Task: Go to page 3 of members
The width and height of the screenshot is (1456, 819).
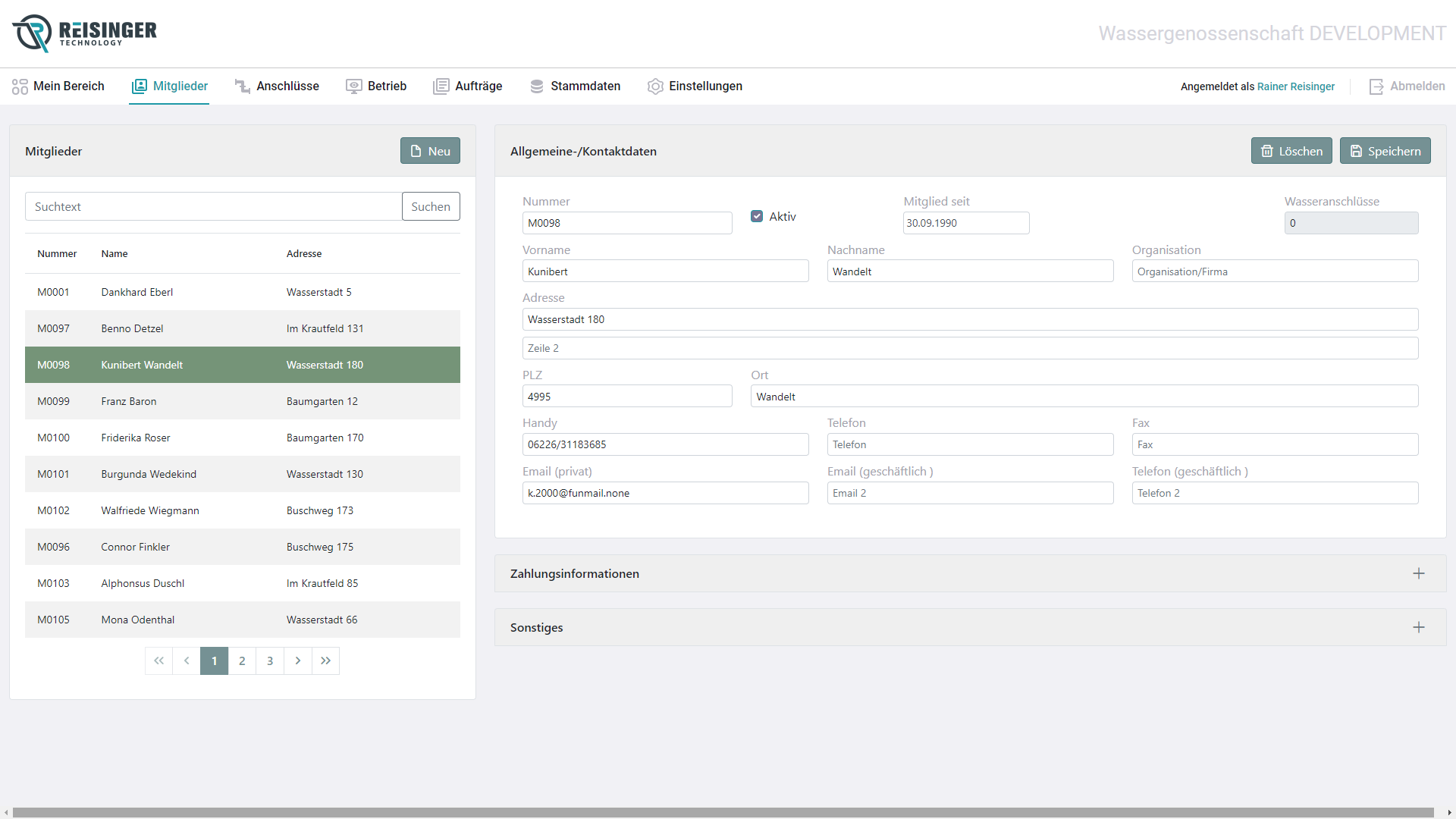Action: pyautogui.click(x=270, y=661)
